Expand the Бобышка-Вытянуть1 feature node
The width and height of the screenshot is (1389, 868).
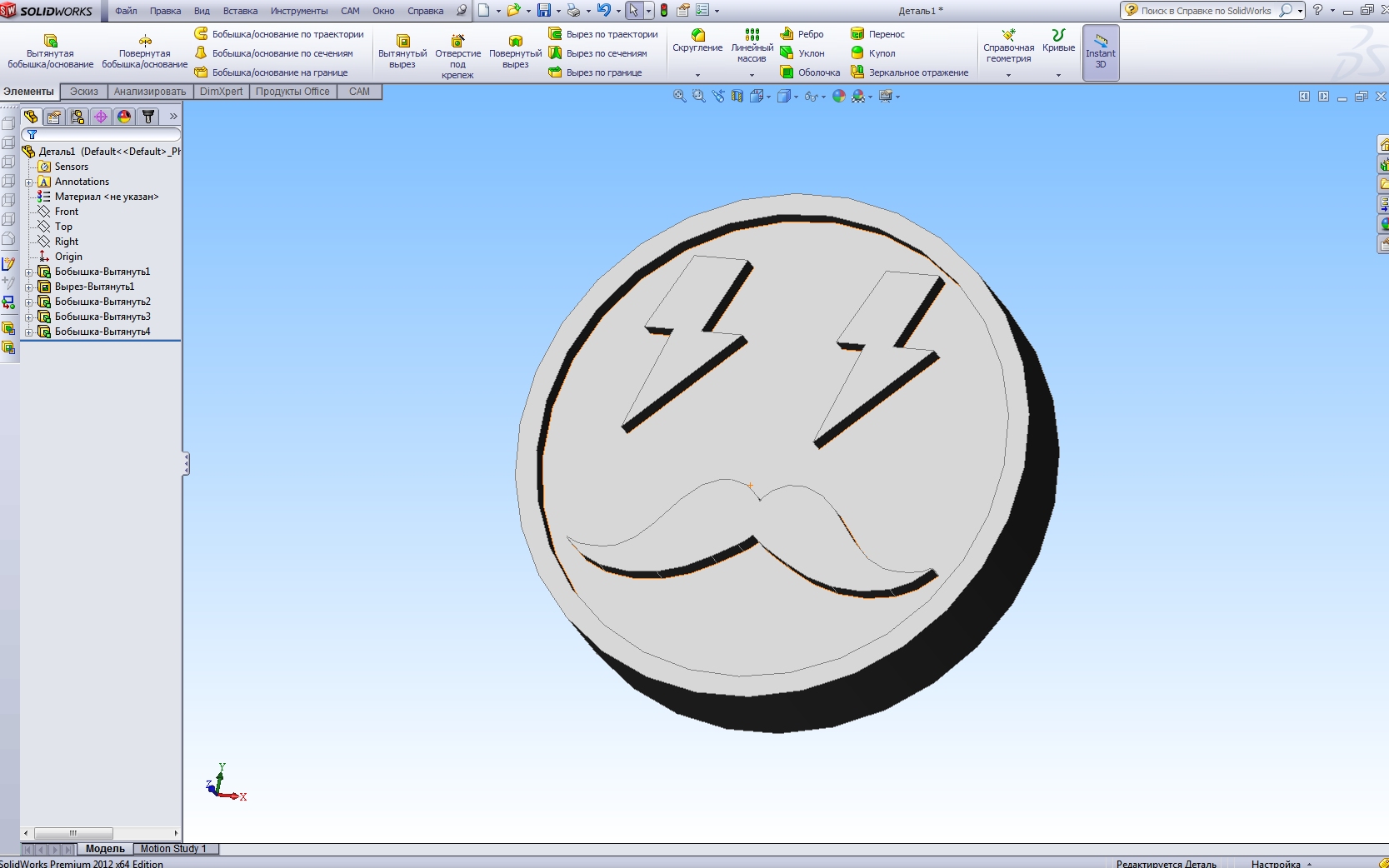29,272
